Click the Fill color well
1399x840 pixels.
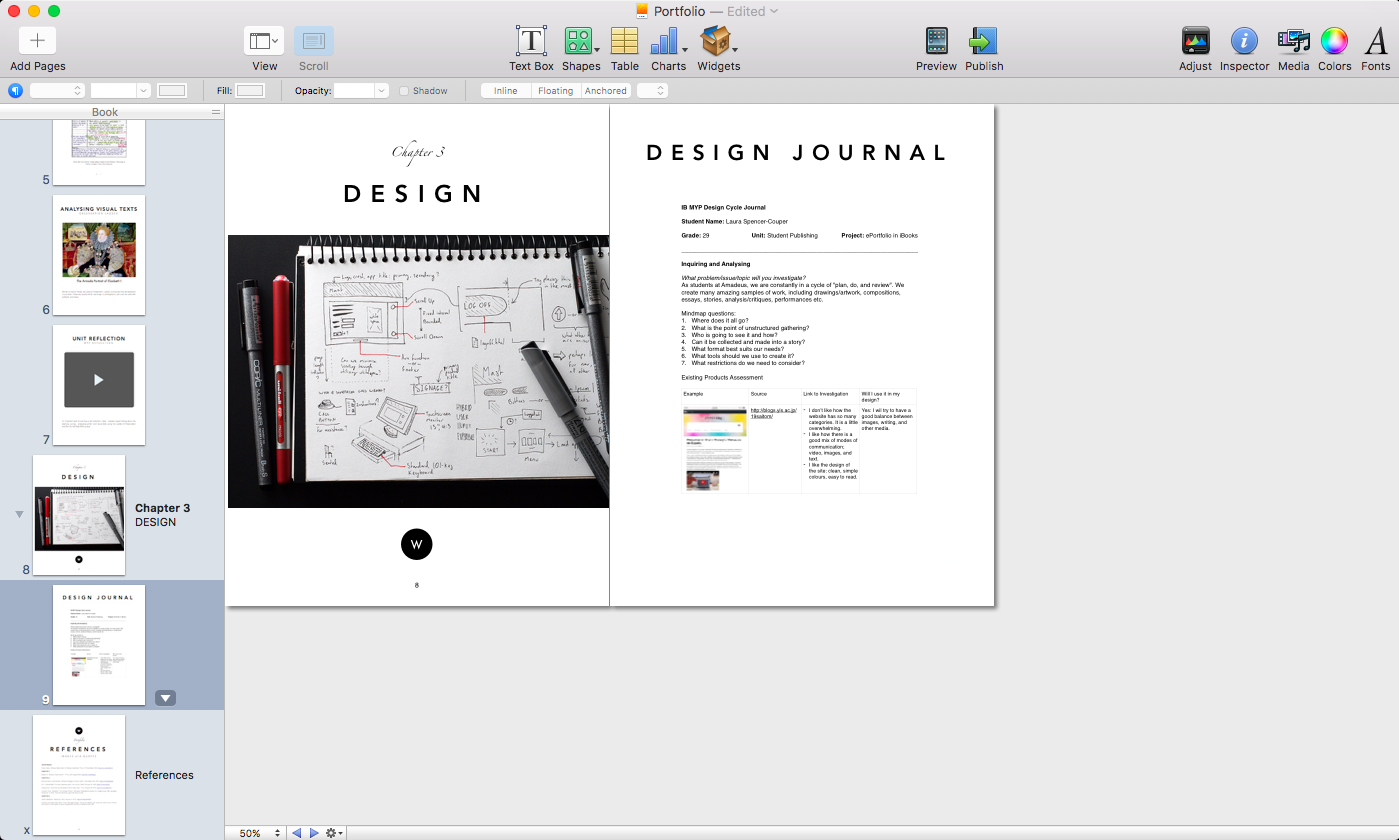point(250,91)
